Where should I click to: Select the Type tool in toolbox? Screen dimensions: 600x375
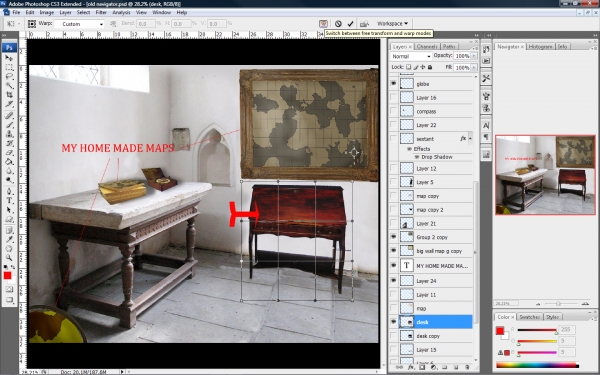[x=9, y=200]
